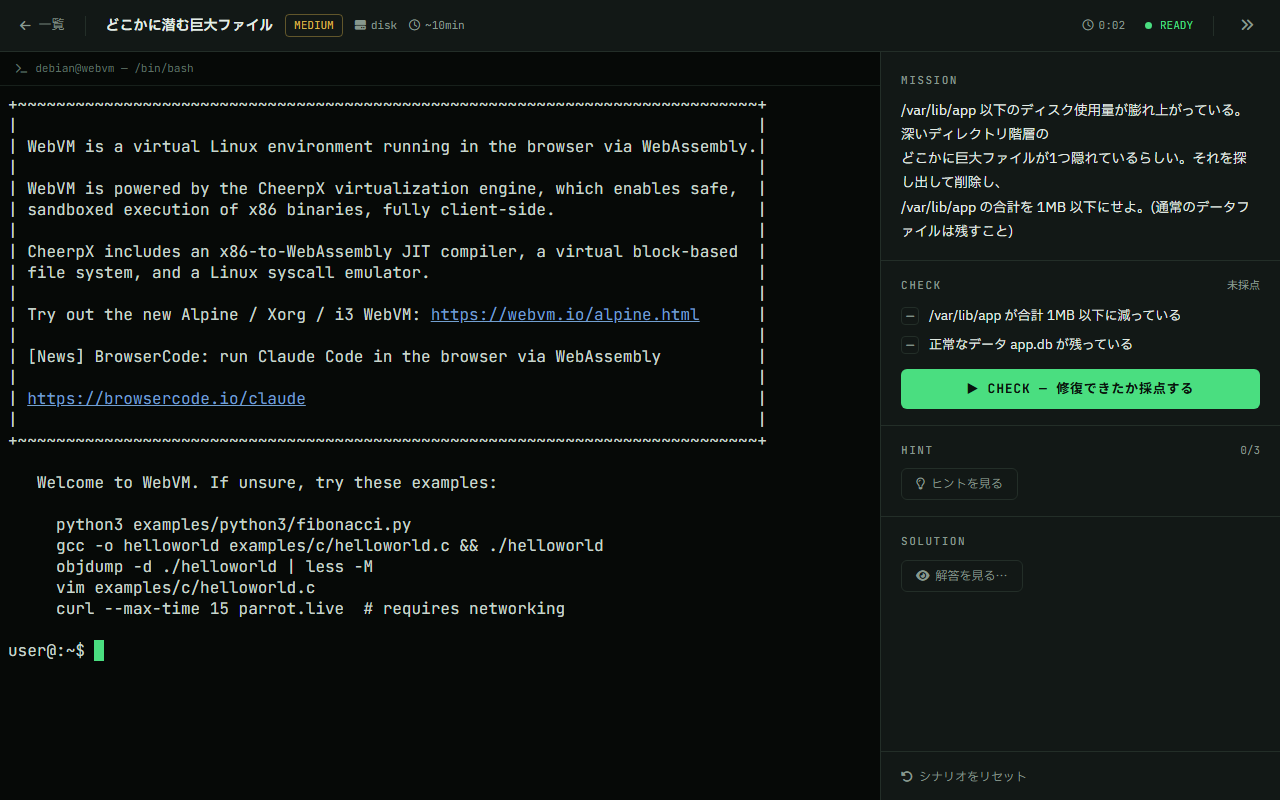Toggle check '/var/lib/app が合計 1MB 以下' box
The width and height of the screenshot is (1280, 800).
pos(910,316)
